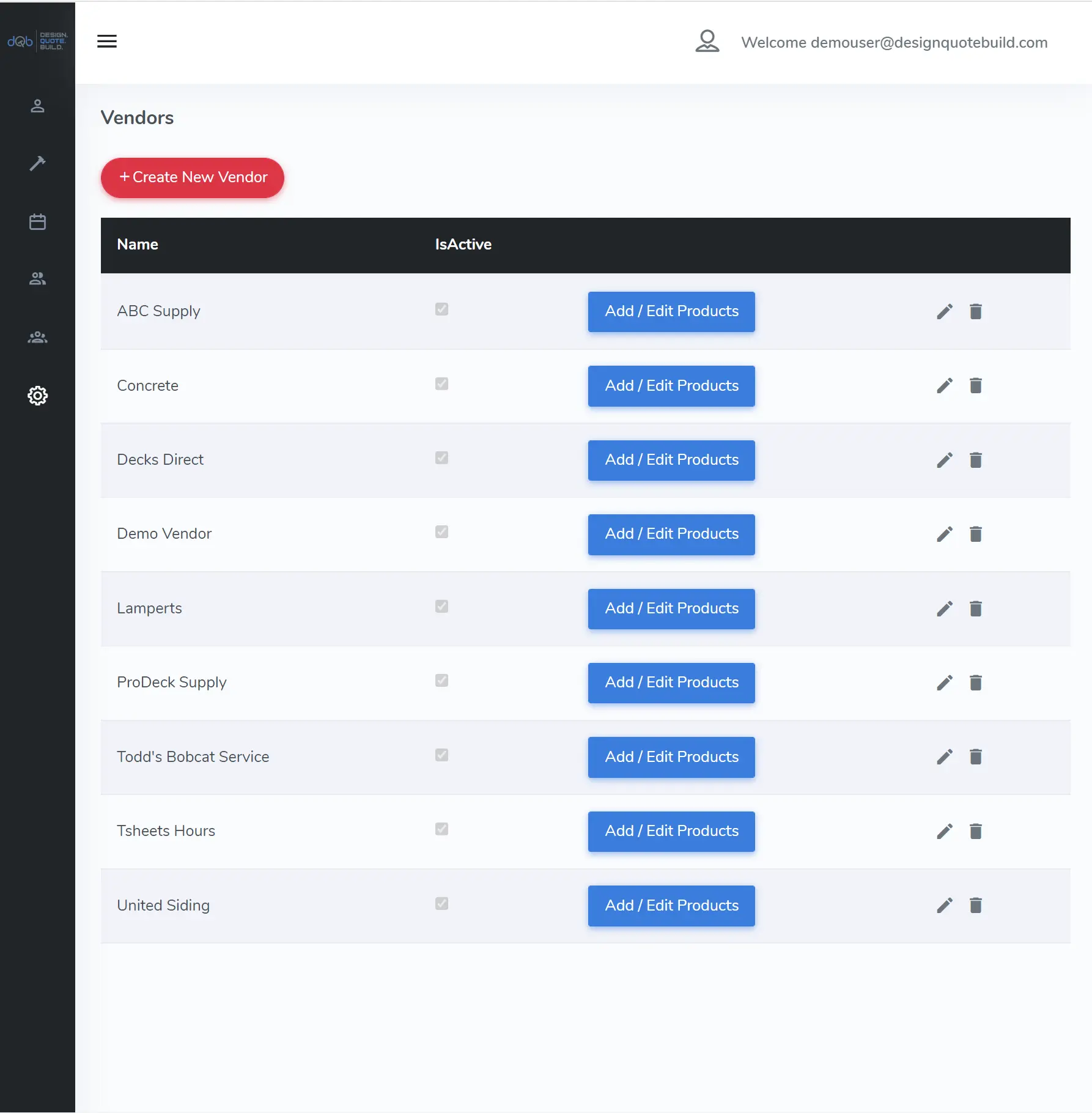Add / Edit Products for Todd's Bobcat Service
Viewport: 1092px width, 1113px height.
tap(671, 757)
